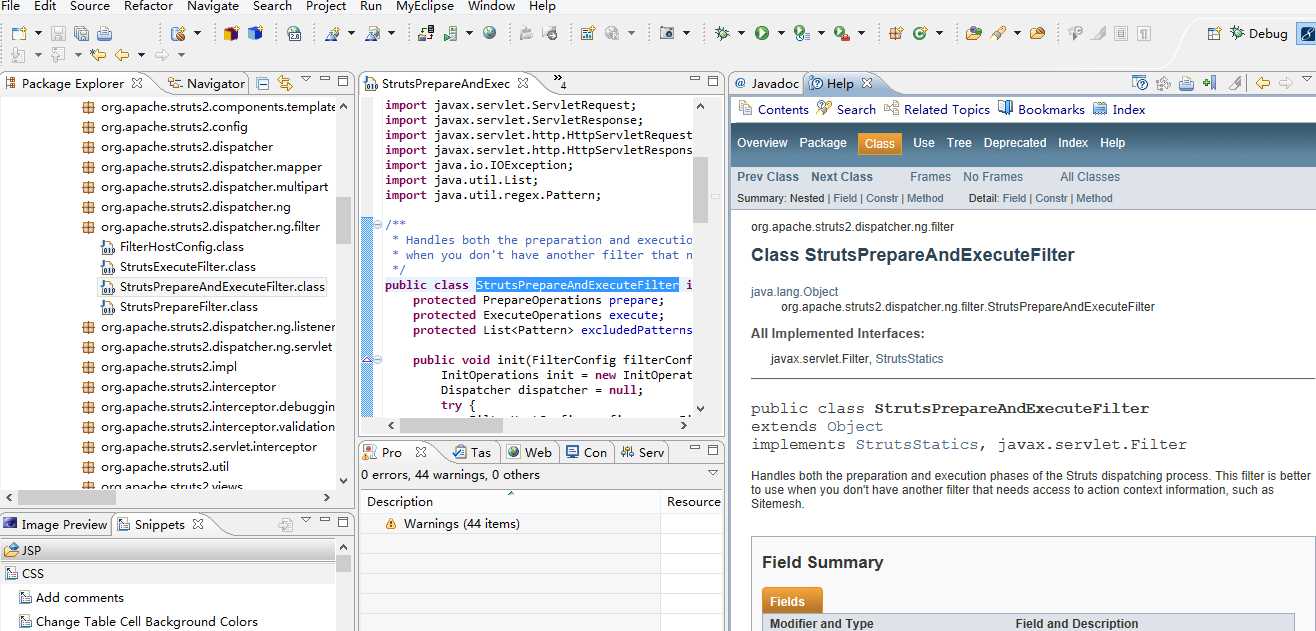Click the Bookmark Document icon in Help view

(x=1209, y=83)
